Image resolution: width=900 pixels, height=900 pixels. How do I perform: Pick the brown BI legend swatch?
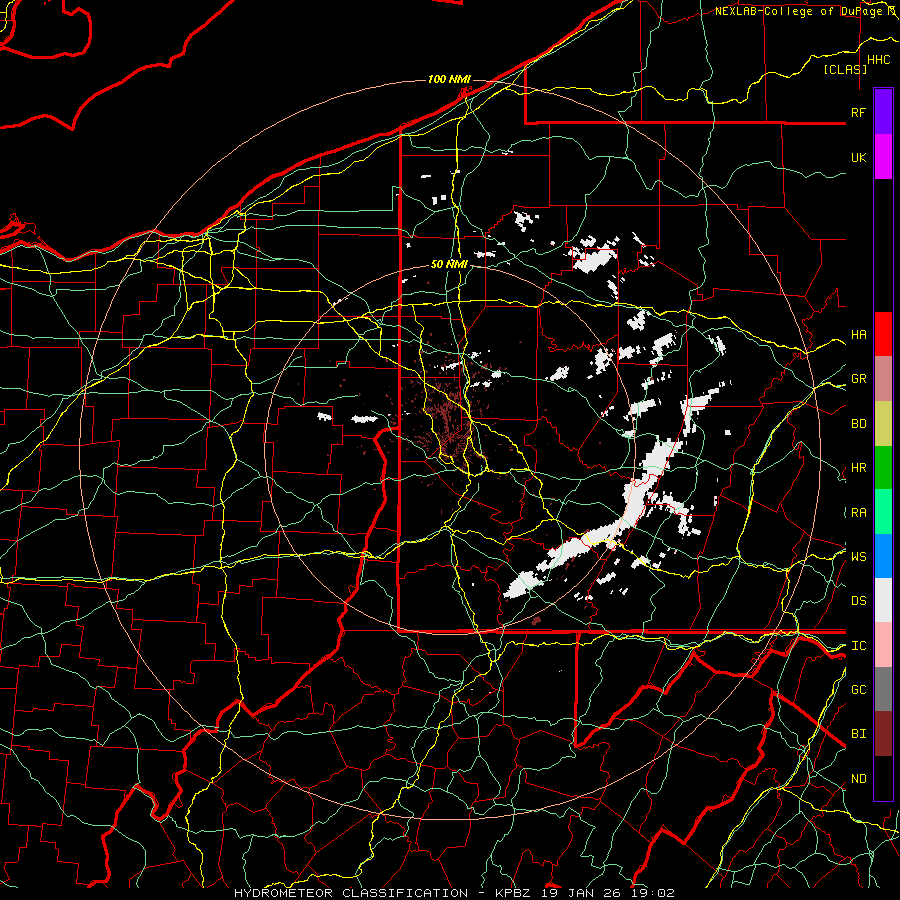pyautogui.click(x=883, y=734)
